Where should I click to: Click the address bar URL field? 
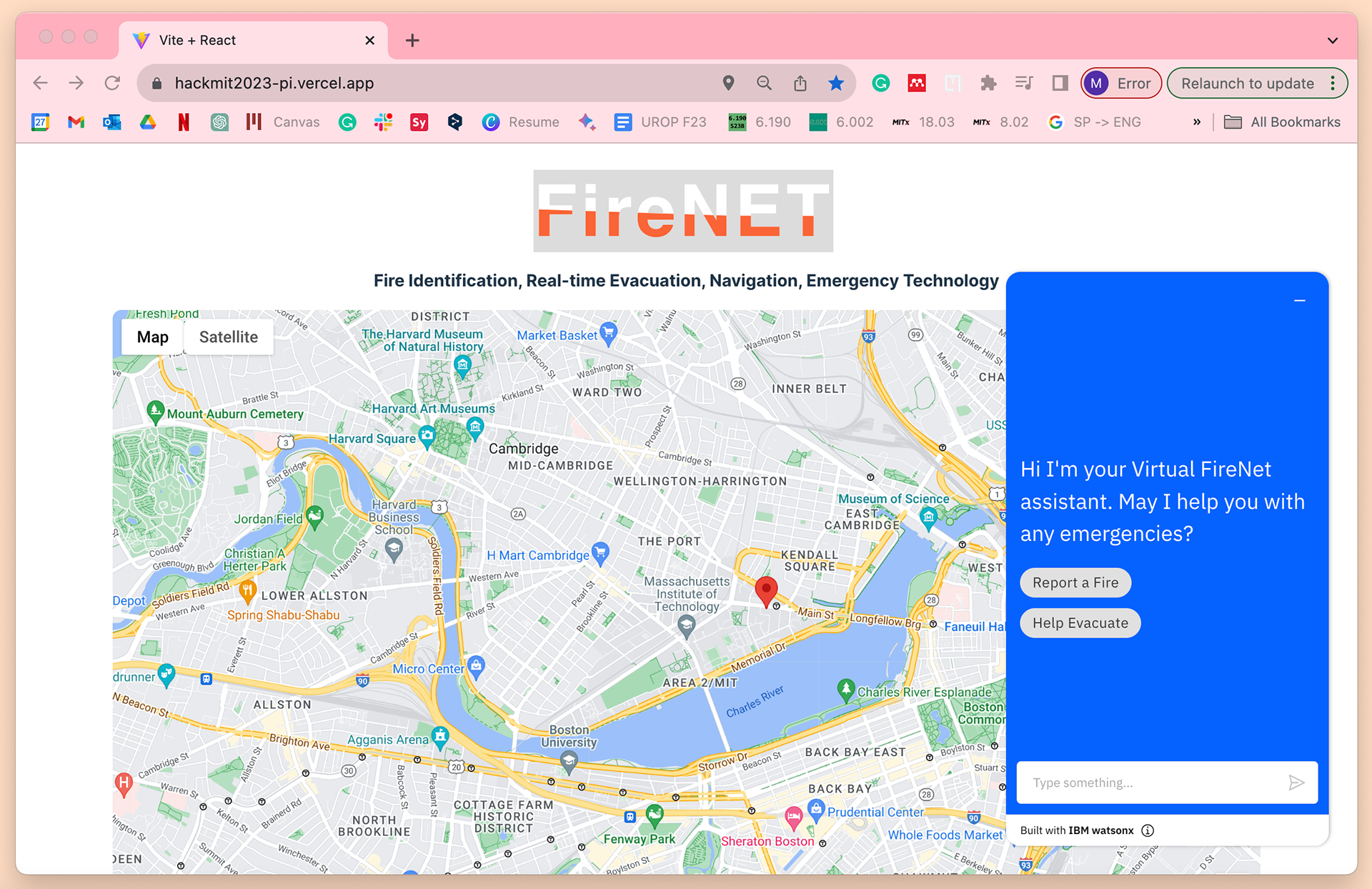[x=429, y=83]
